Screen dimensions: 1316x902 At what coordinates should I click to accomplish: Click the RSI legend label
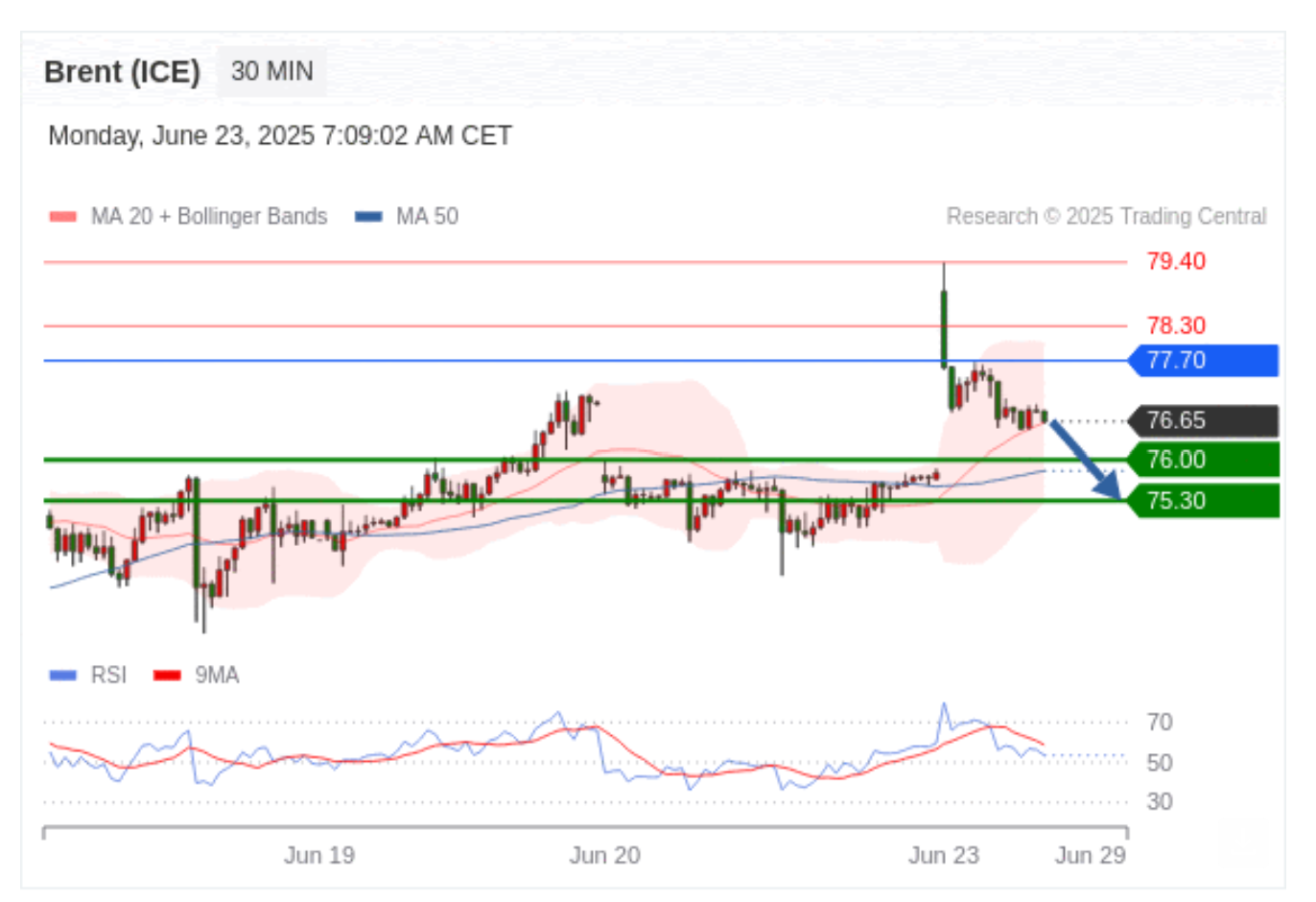pos(108,676)
